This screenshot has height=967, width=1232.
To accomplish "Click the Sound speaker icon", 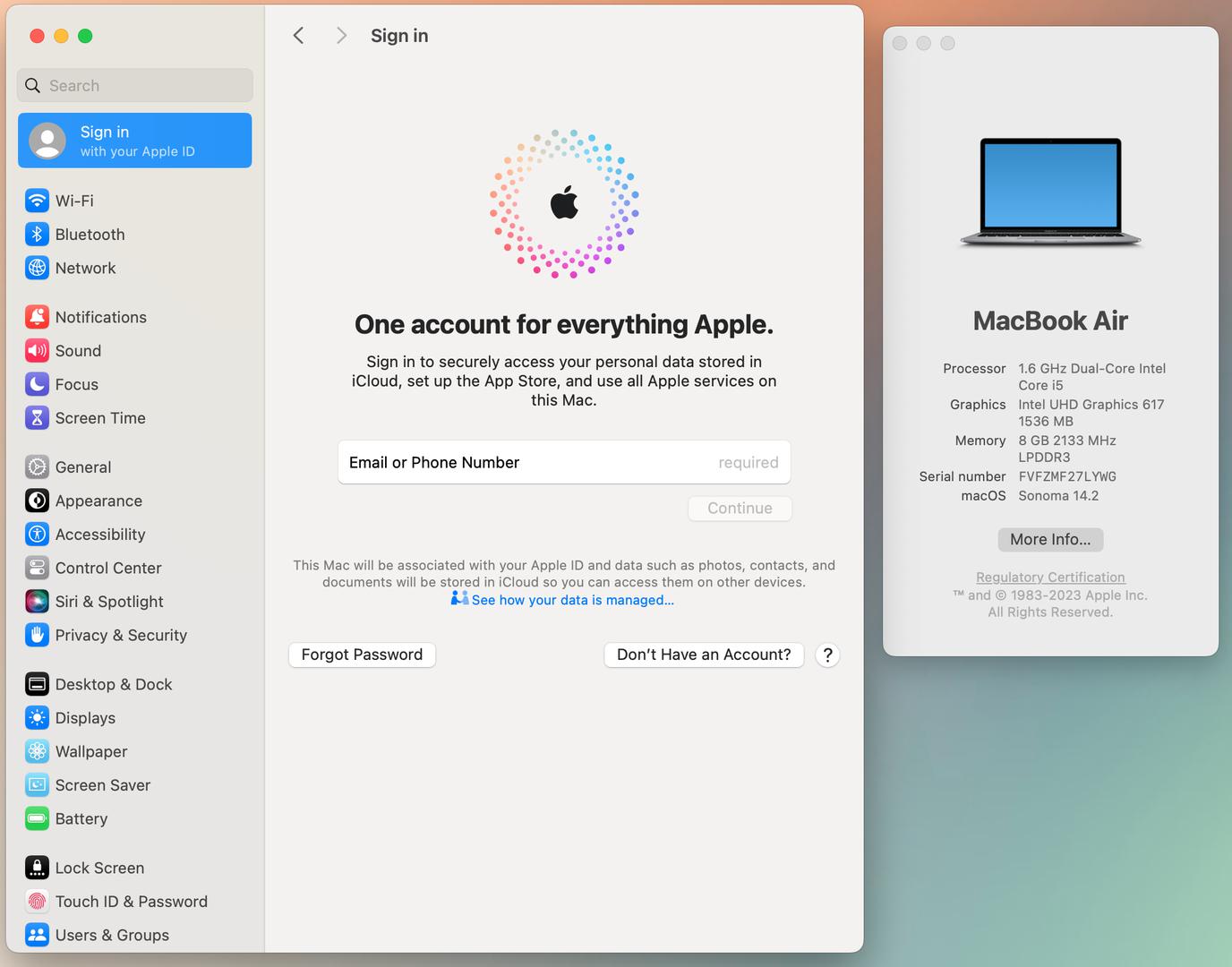I will [37, 351].
